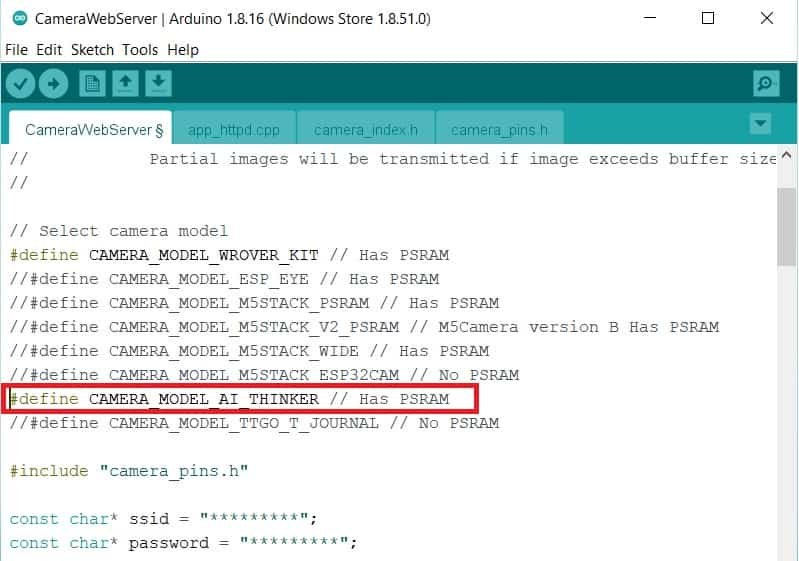Click the Open sketch up-arrow icon
799x561 pixels.
125,84
